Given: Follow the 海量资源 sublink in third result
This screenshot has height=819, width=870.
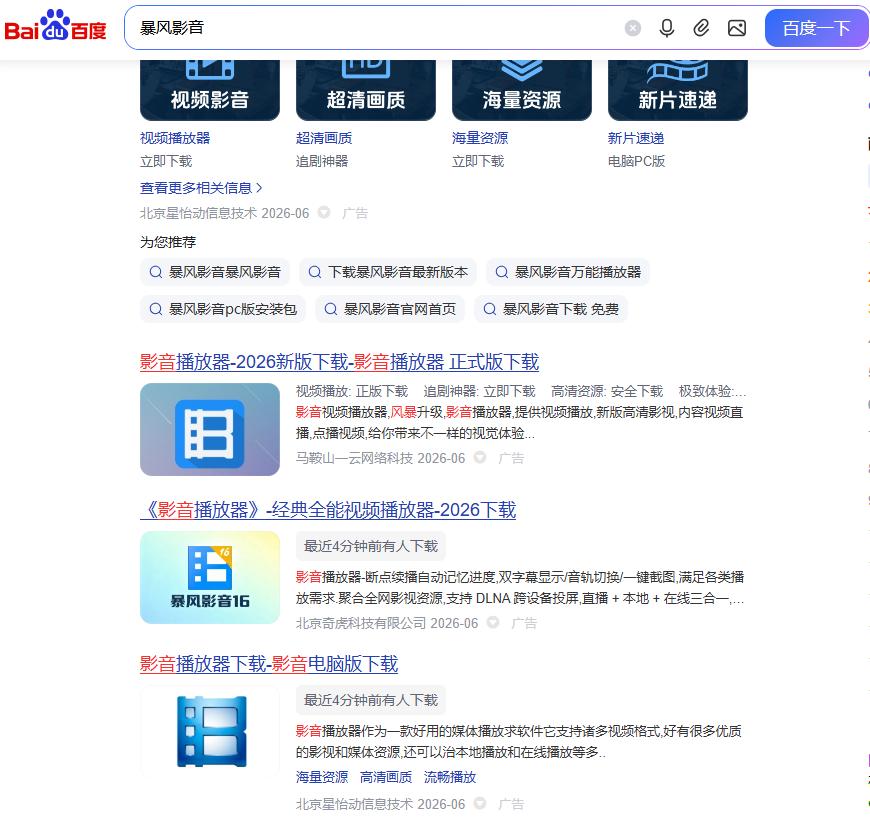Looking at the screenshot, I should pyautogui.click(x=322, y=777).
